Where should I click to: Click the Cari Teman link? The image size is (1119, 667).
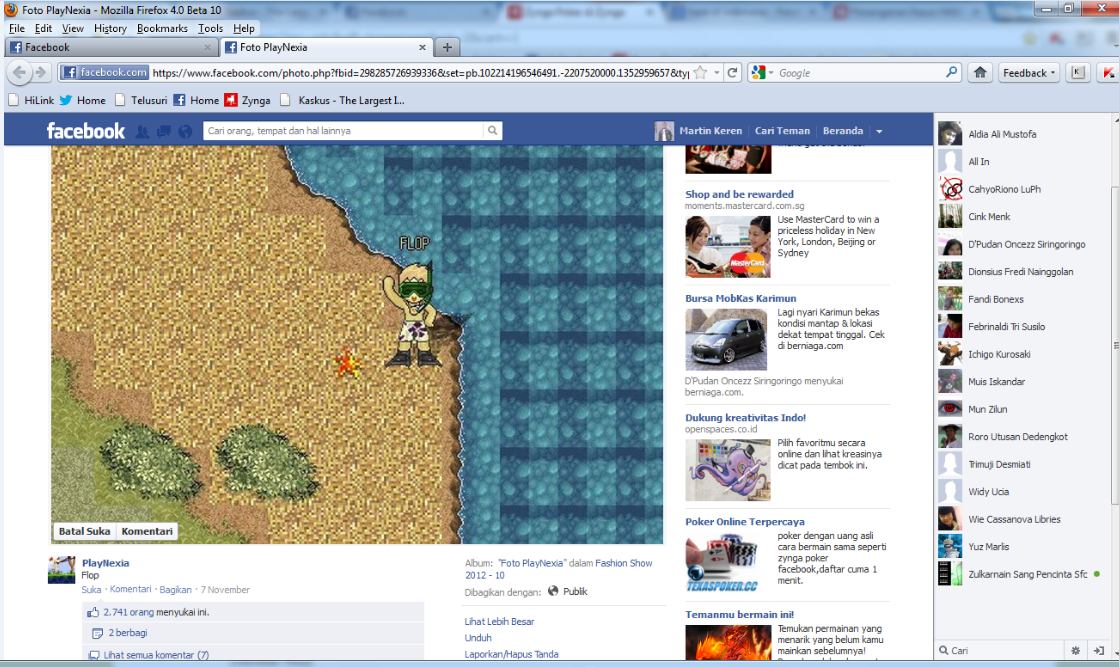tap(782, 131)
